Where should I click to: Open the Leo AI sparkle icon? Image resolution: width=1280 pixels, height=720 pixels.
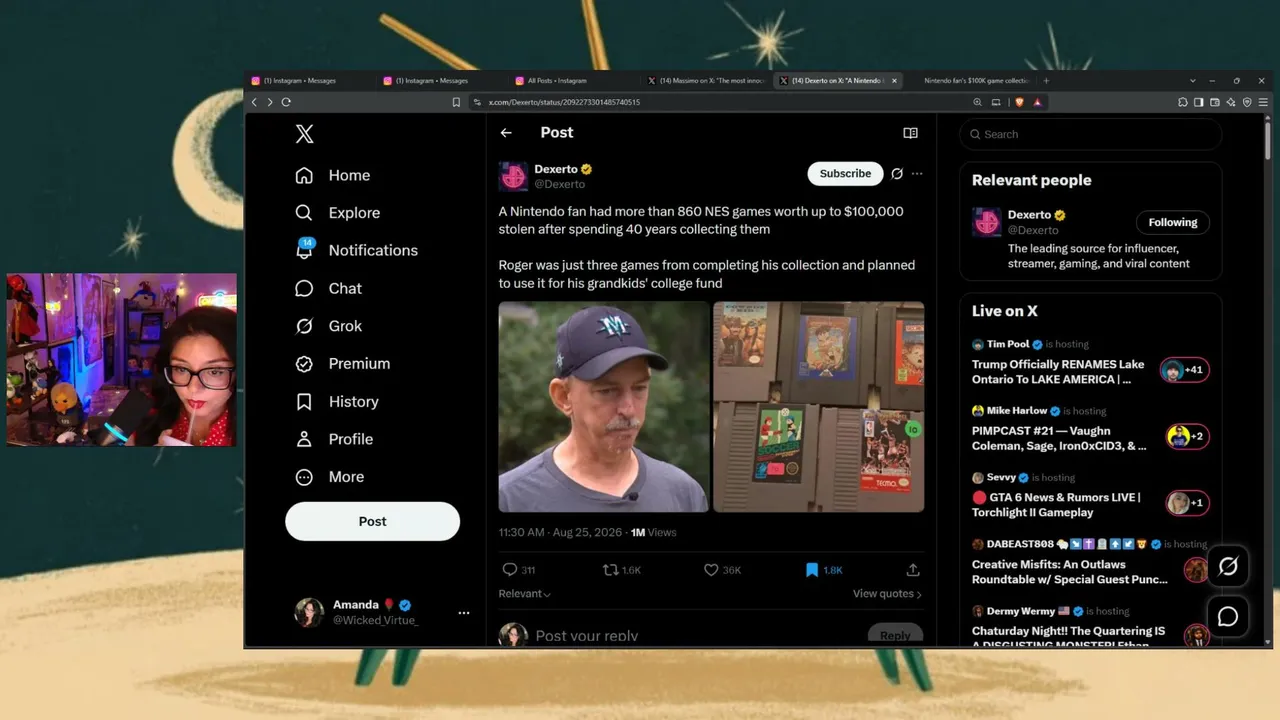point(1231,102)
